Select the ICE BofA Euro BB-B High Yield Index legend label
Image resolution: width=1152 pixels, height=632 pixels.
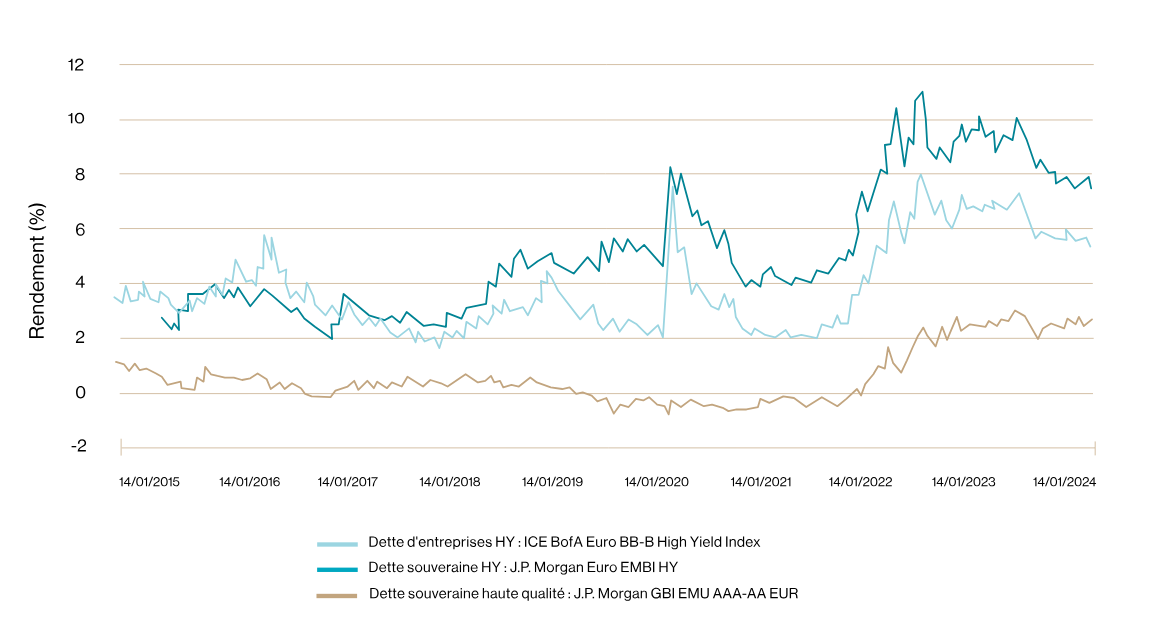coord(564,542)
